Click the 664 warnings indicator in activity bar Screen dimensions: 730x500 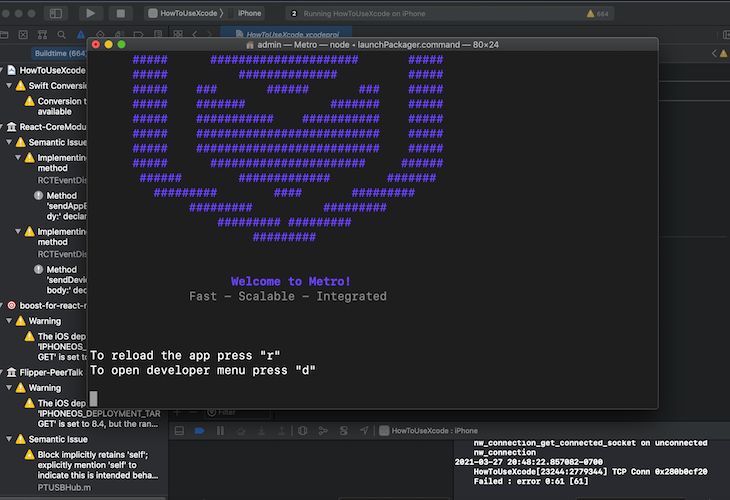pyautogui.click(x=598, y=14)
